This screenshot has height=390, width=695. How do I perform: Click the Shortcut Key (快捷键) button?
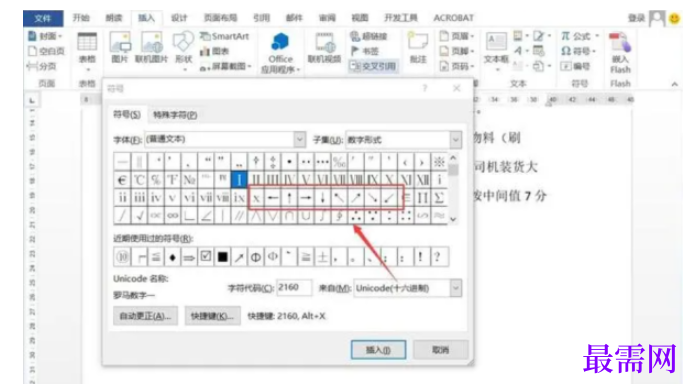coord(212,316)
